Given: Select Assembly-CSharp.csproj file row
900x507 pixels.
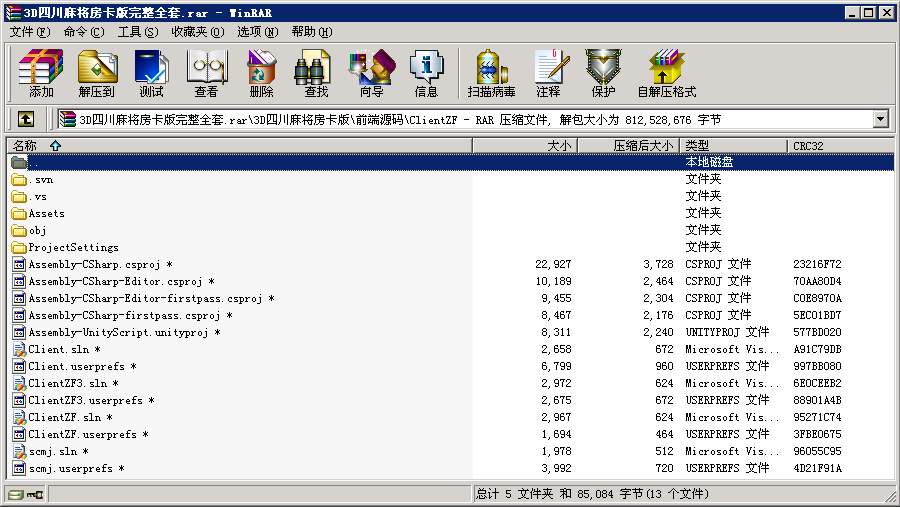Looking at the screenshot, I should pyautogui.click(x=95, y=264).
